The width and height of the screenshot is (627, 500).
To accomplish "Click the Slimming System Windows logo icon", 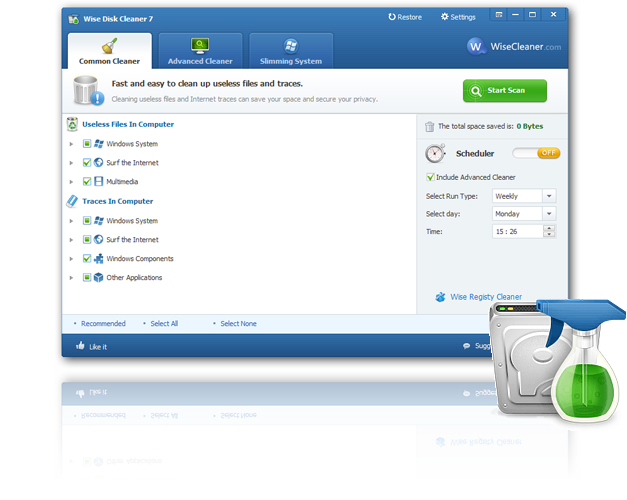I will 291,46.
